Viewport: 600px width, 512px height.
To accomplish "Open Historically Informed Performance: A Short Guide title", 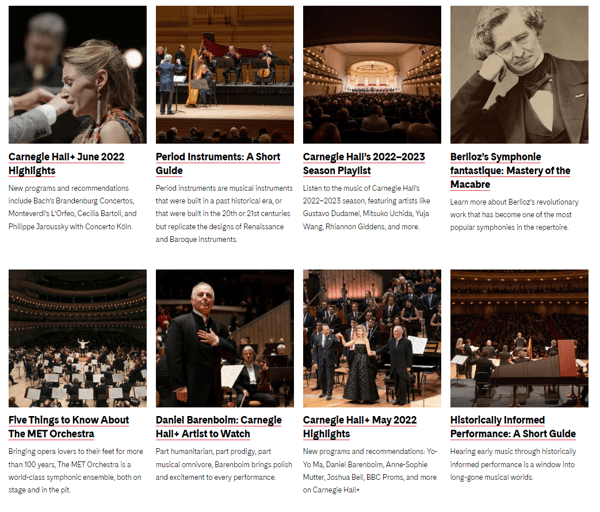I will (513, 427).
